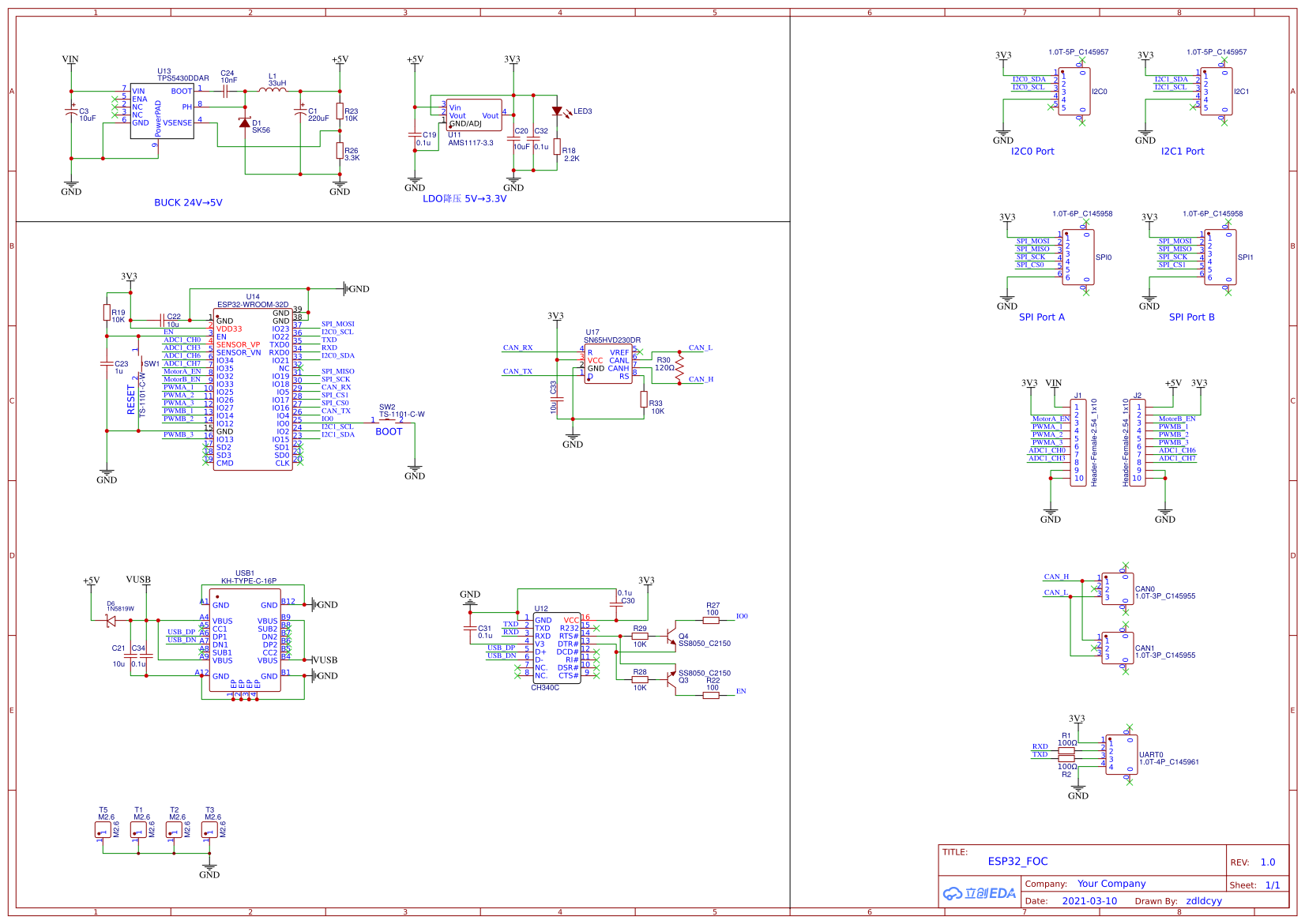Viewport: 1305px width, 924px height.
Task: Click the 'Your Company' field in title block
Action: pos(1111,884)
